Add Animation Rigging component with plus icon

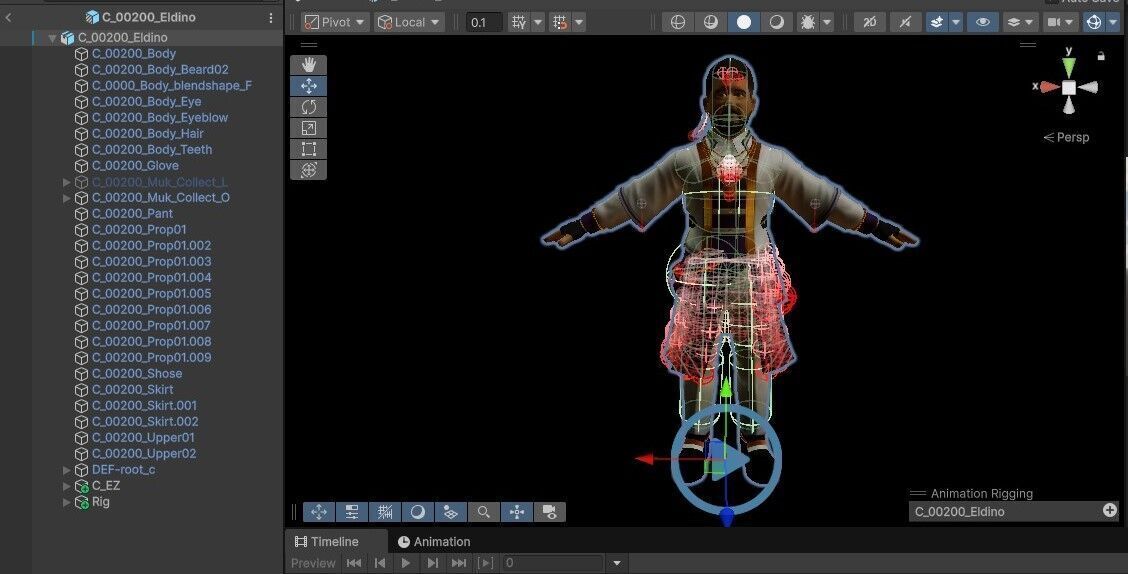click(1110, 510)
